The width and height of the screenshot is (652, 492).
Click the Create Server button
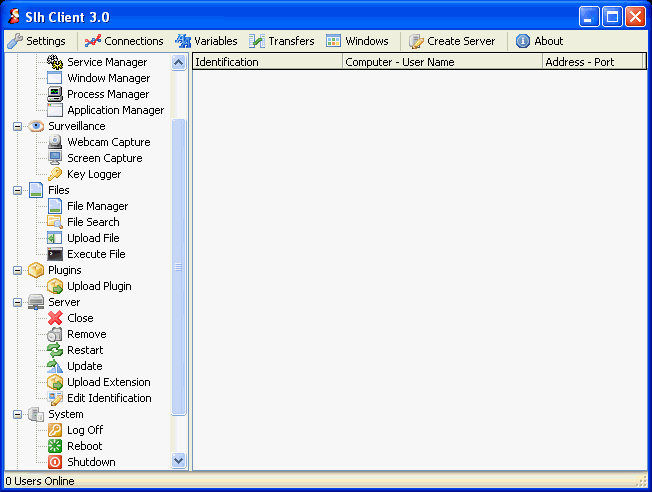tap(451, 41)
